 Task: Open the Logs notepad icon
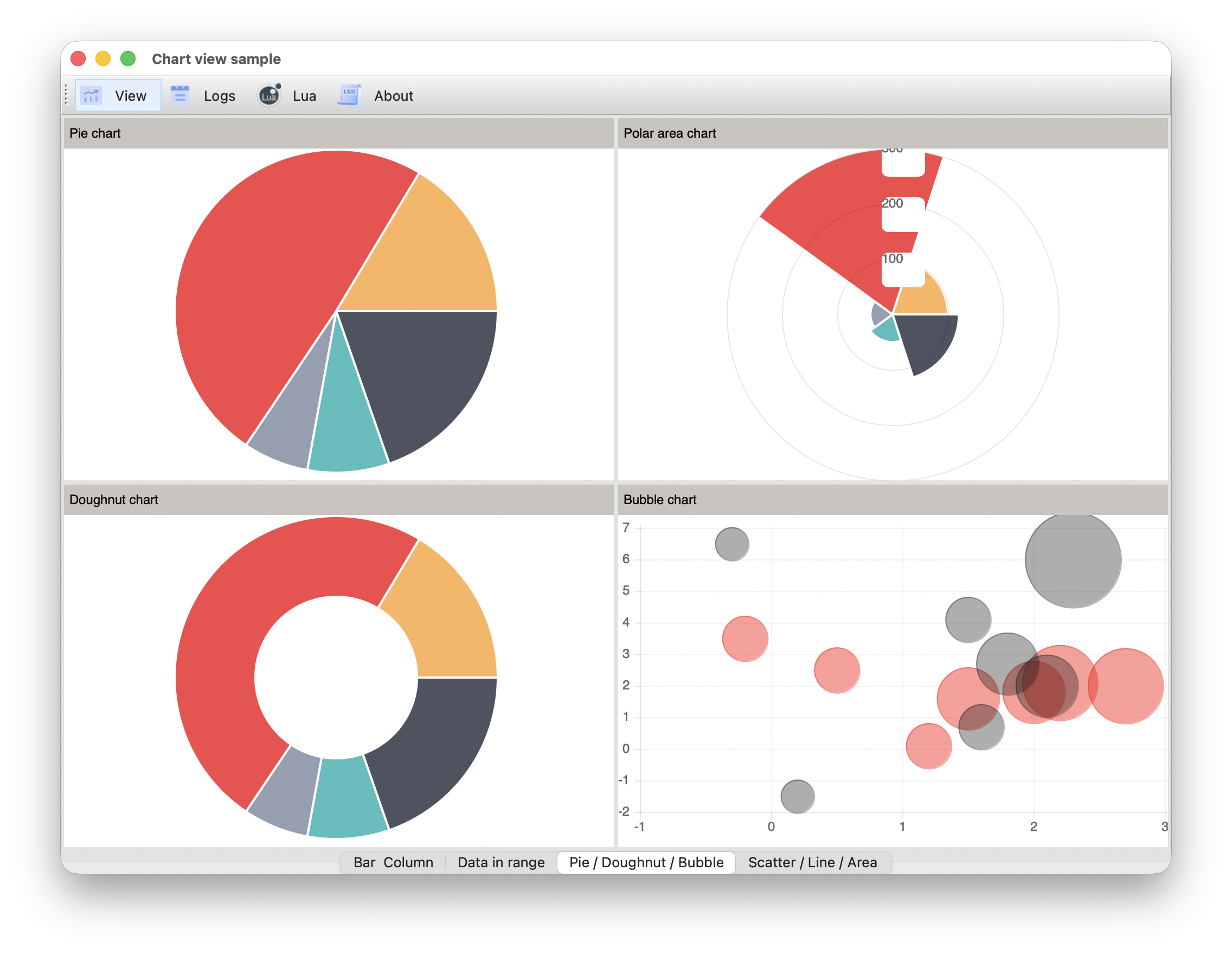tap(180, 96)
